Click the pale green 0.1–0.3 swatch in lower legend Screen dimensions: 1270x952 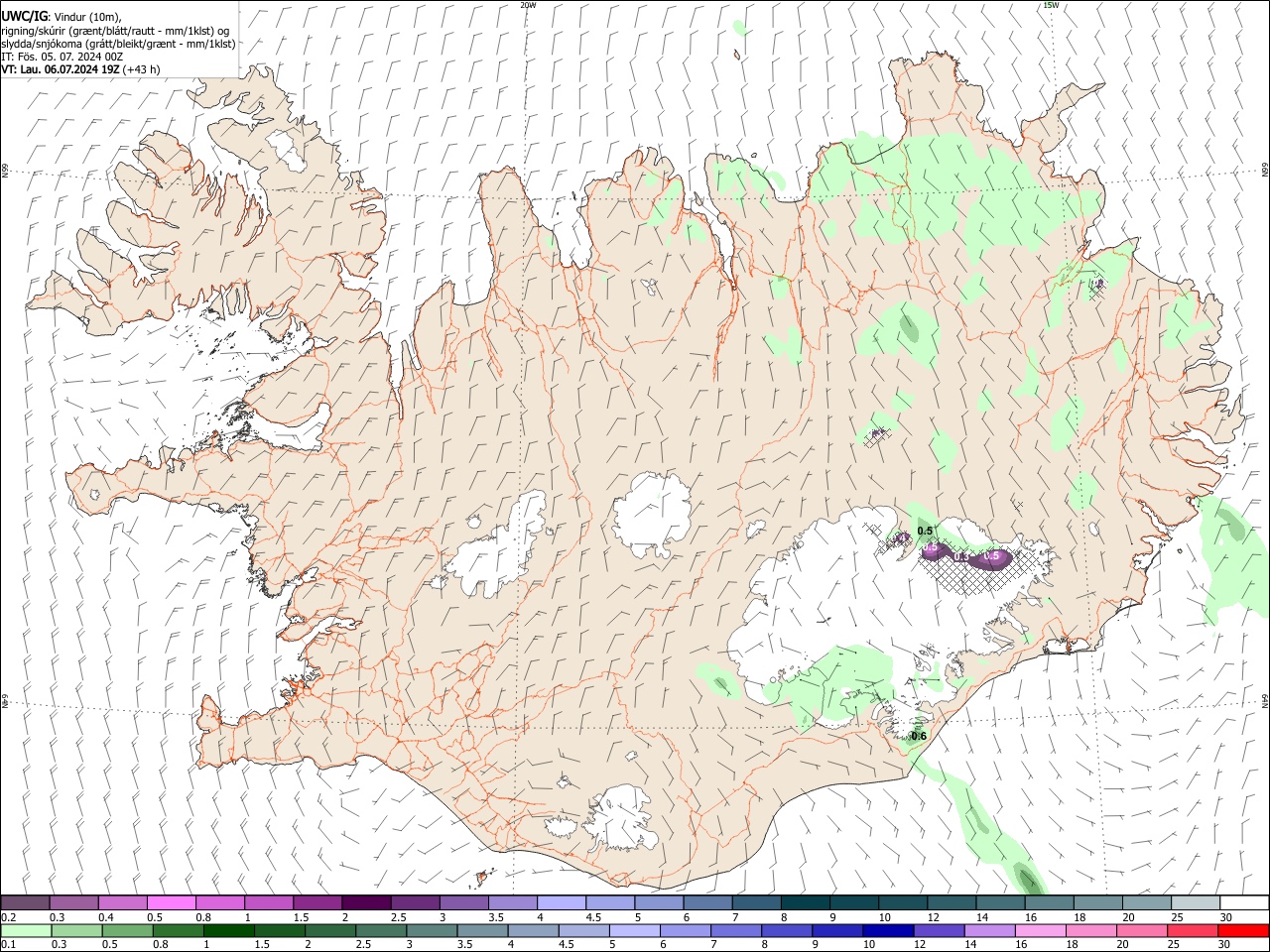coord(25,930)
